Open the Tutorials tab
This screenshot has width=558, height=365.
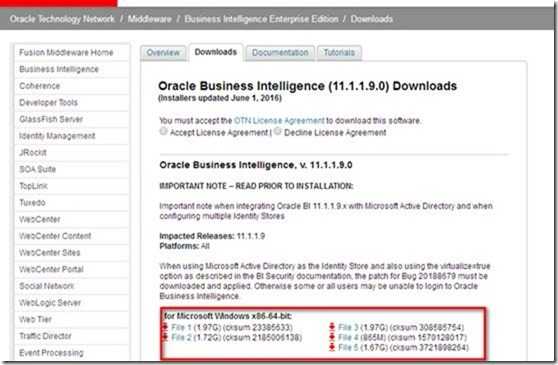(x=339, y=53)
